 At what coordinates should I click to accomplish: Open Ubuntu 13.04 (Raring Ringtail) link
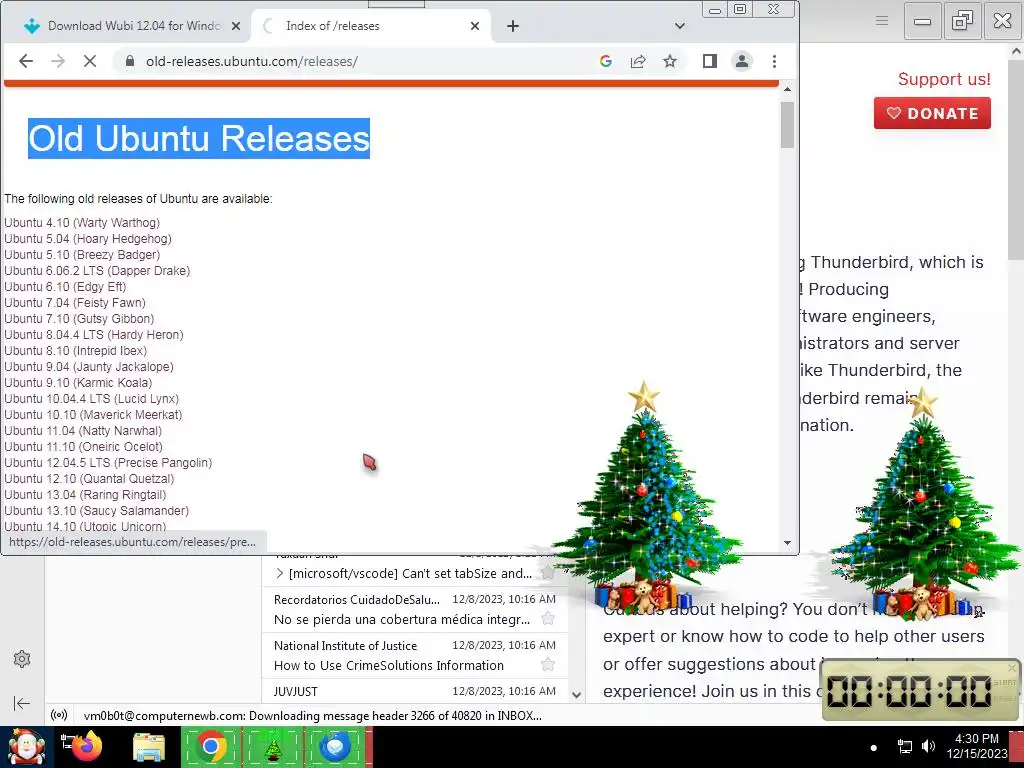(x=86, y=495)
